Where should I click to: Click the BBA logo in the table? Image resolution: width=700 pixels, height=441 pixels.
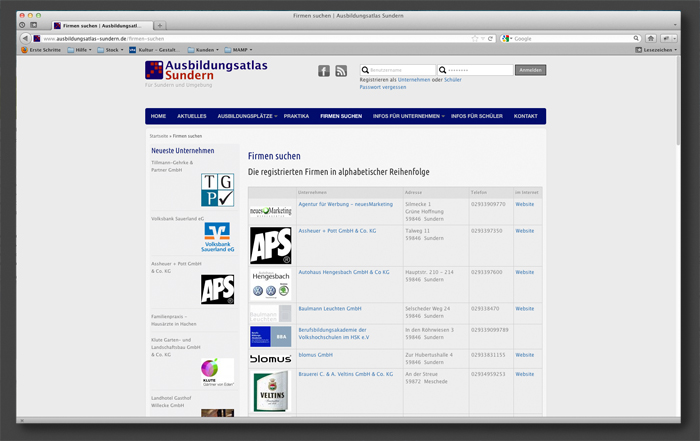(271, 337)
